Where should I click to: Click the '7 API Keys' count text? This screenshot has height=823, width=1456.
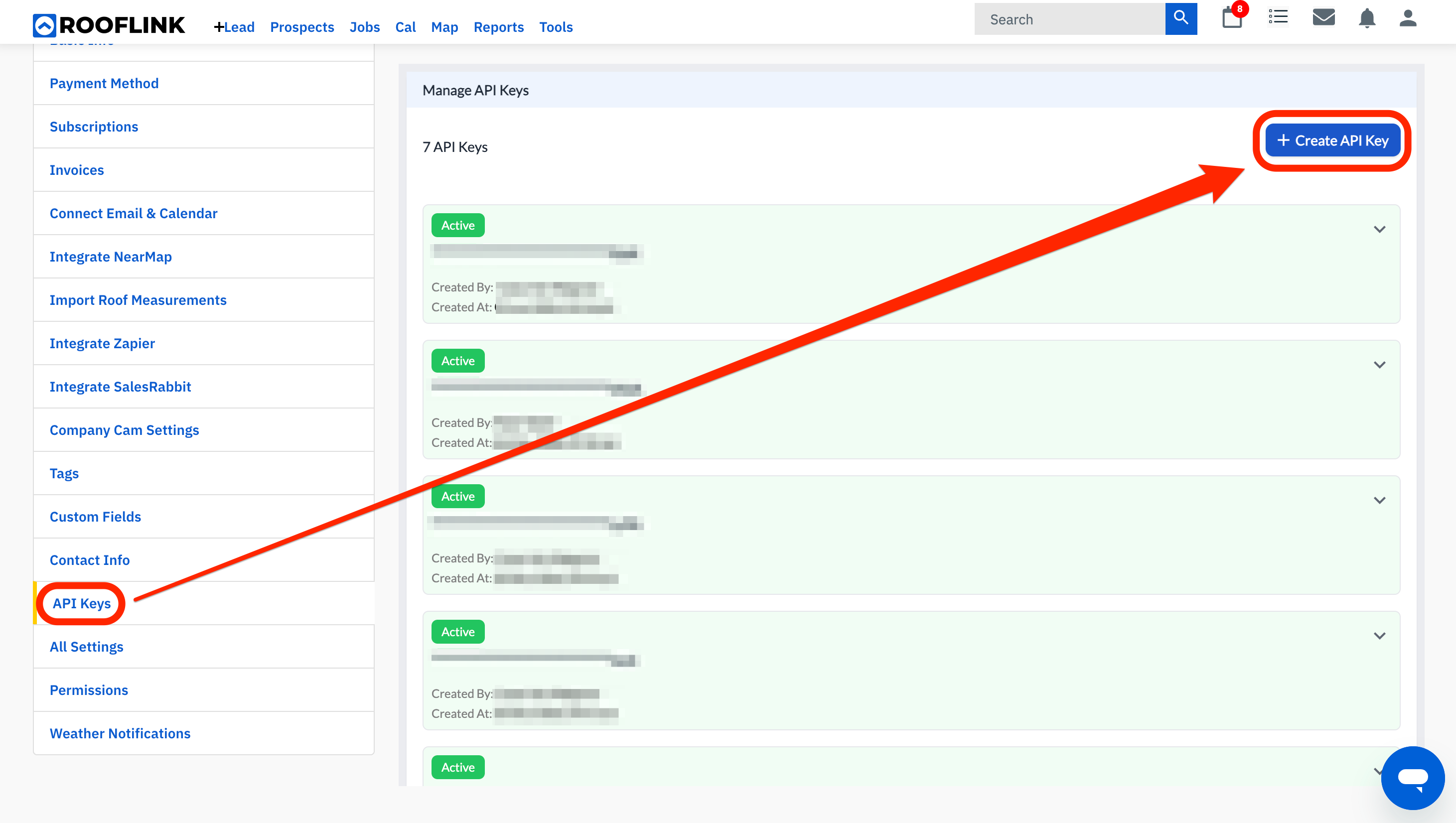[455, 147]
